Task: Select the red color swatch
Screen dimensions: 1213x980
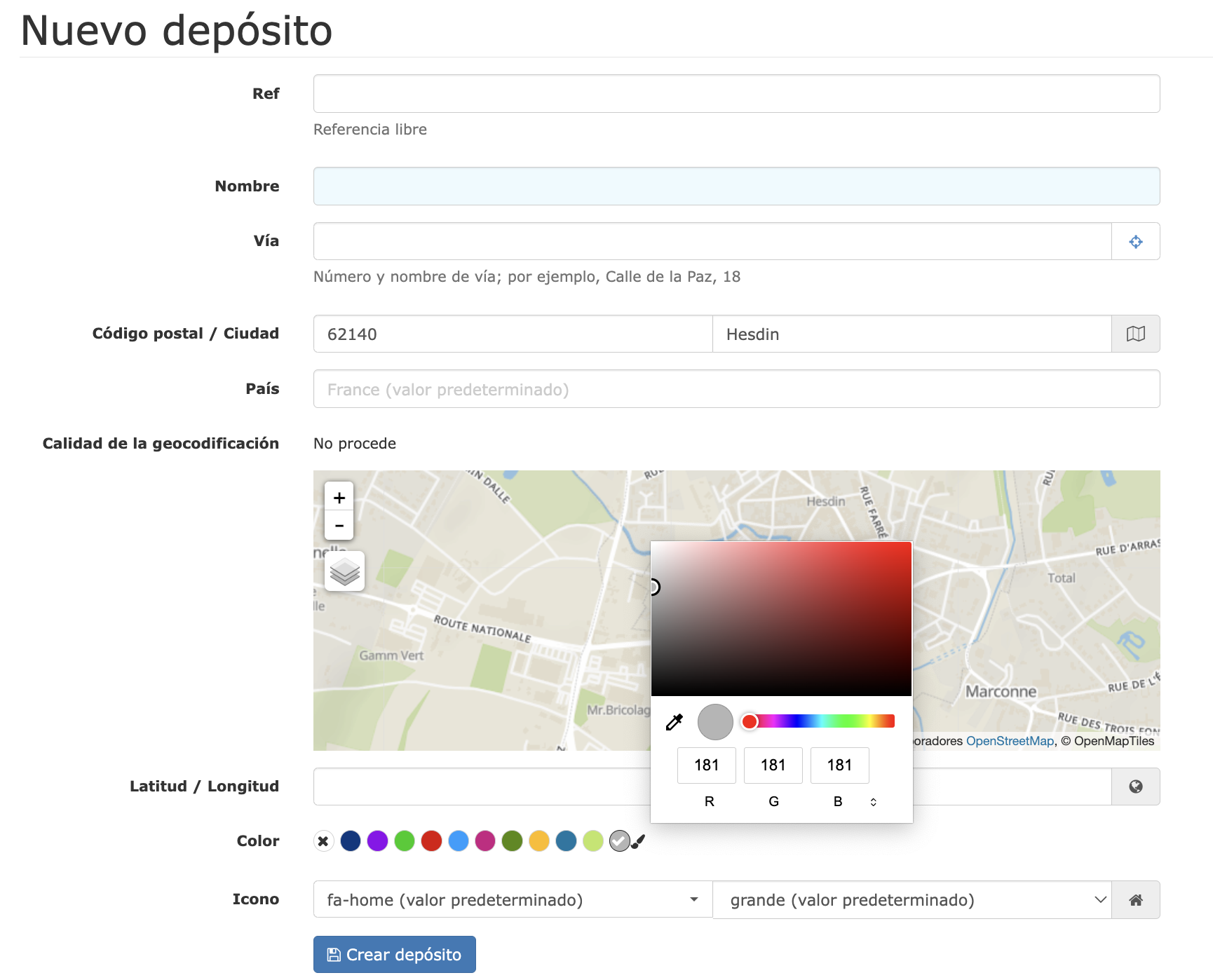Action: 431,841
